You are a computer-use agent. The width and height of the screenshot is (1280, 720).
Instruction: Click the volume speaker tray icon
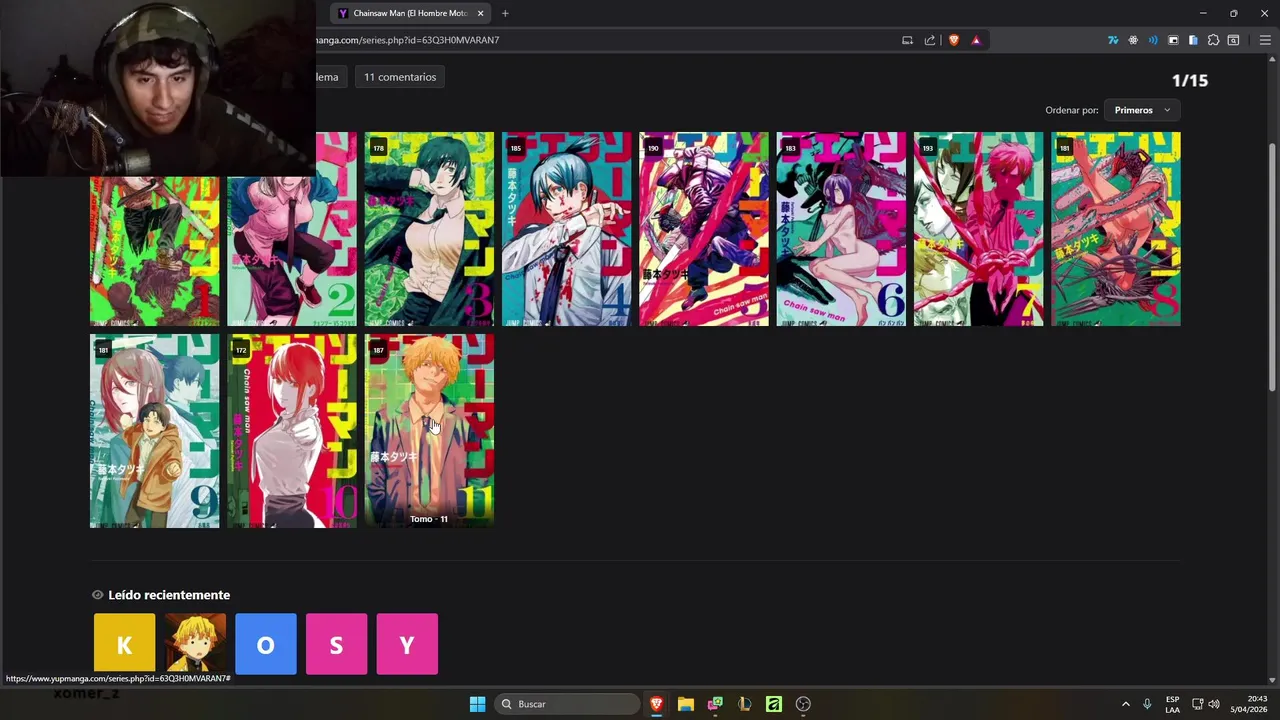tap(1214, 704)
